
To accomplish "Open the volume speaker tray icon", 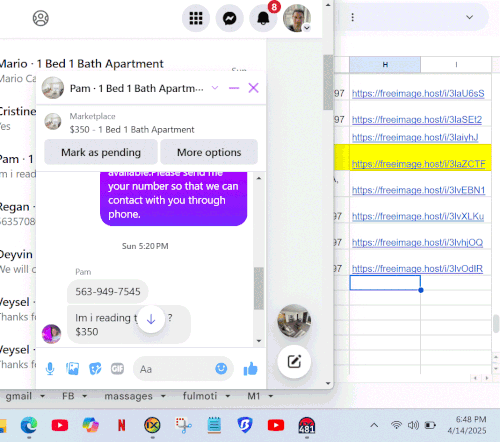I will point(413,425).
